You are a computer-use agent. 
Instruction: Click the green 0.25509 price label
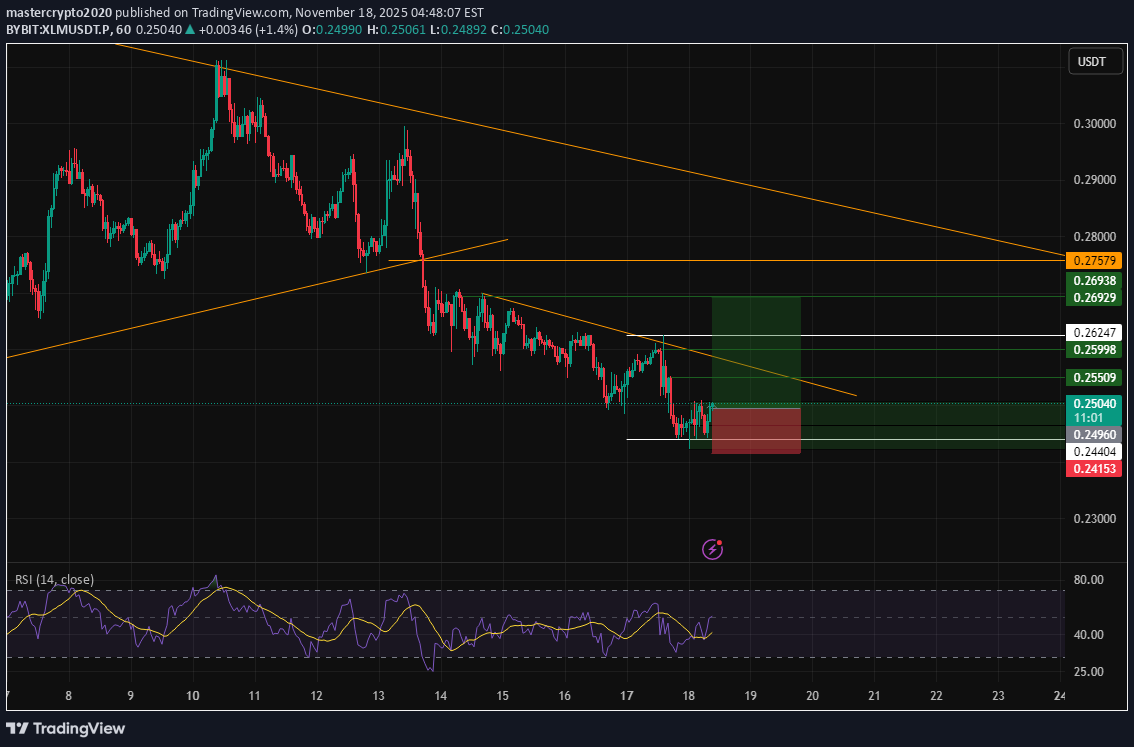1095,378
